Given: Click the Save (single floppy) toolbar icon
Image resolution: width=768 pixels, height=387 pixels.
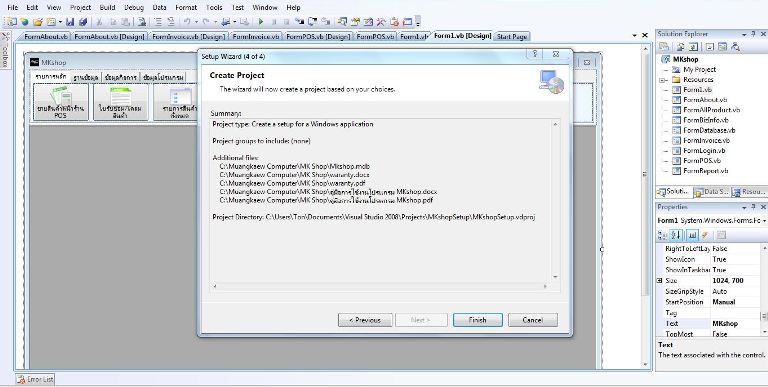Looking at the screenshot, I should [x=70, y=22].
